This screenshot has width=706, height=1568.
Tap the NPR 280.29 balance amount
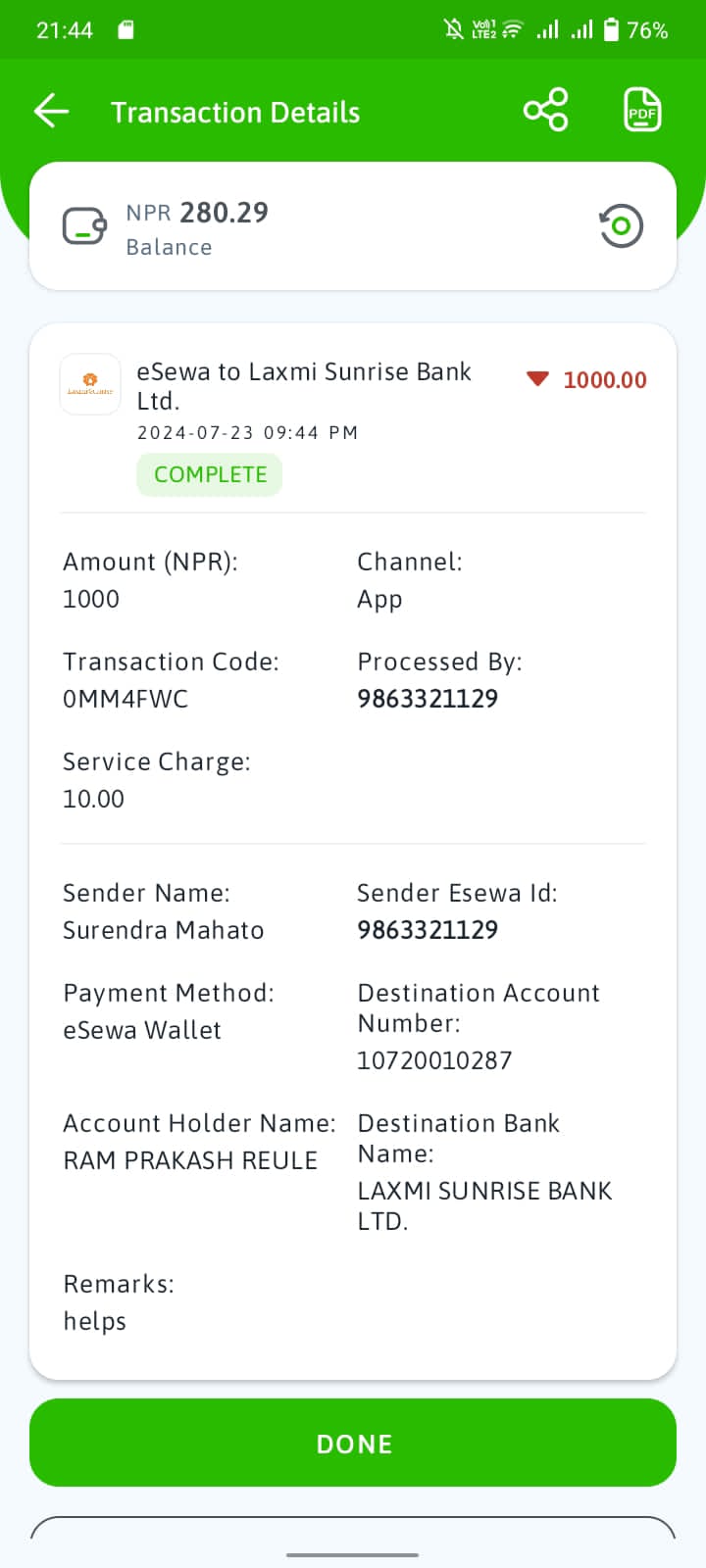pos(197,213)
